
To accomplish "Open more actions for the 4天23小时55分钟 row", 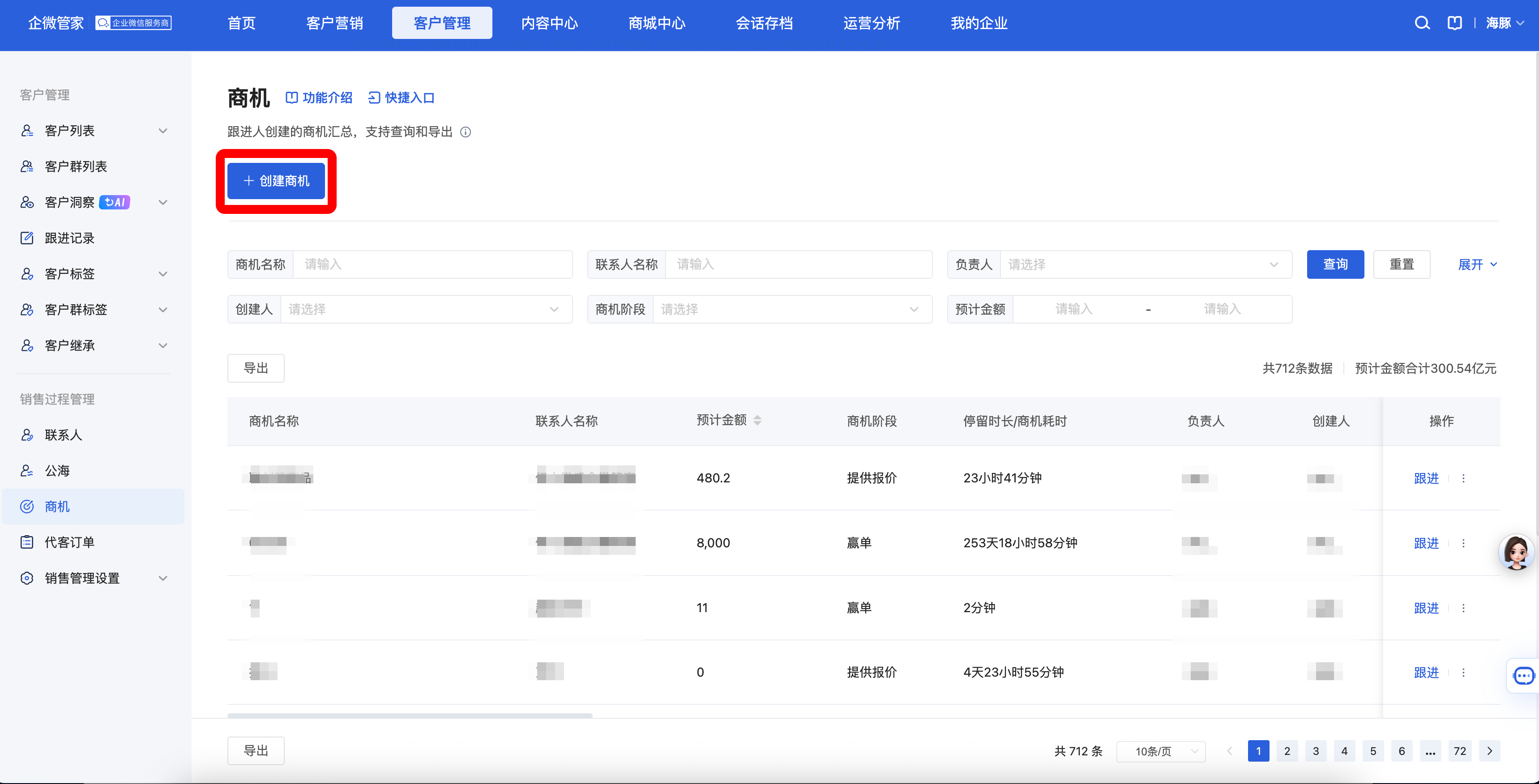I will coord(1463,673).
